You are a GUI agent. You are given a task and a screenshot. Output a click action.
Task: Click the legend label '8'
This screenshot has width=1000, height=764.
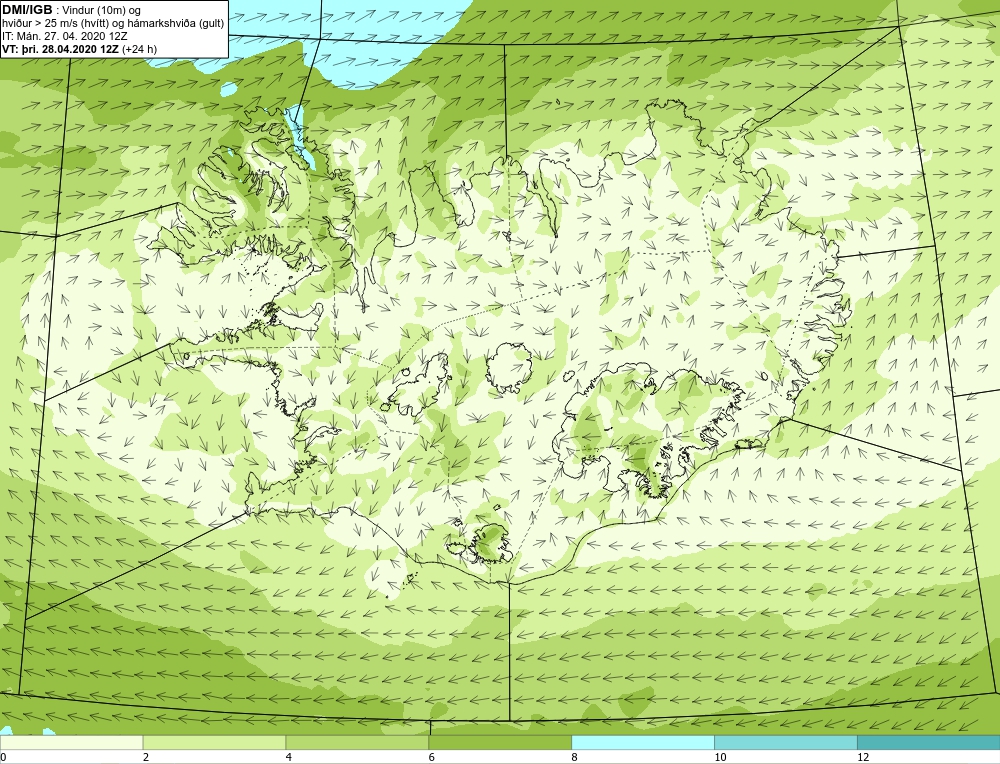pyautogui.click(x=575, y=757)
